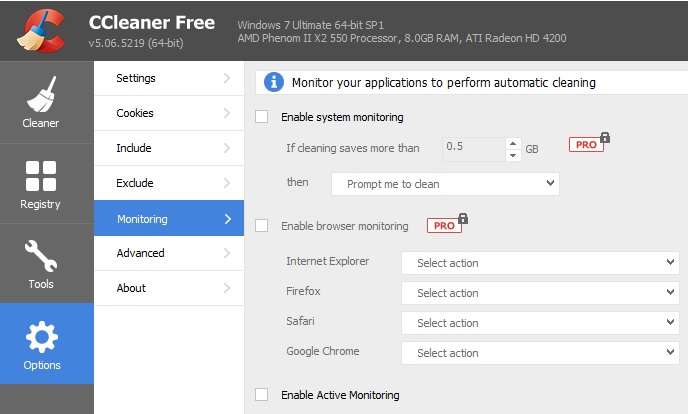Viewport: 688px width, 414px height.
Task: Click the blue info lightbulb icon
Action: 274,82
